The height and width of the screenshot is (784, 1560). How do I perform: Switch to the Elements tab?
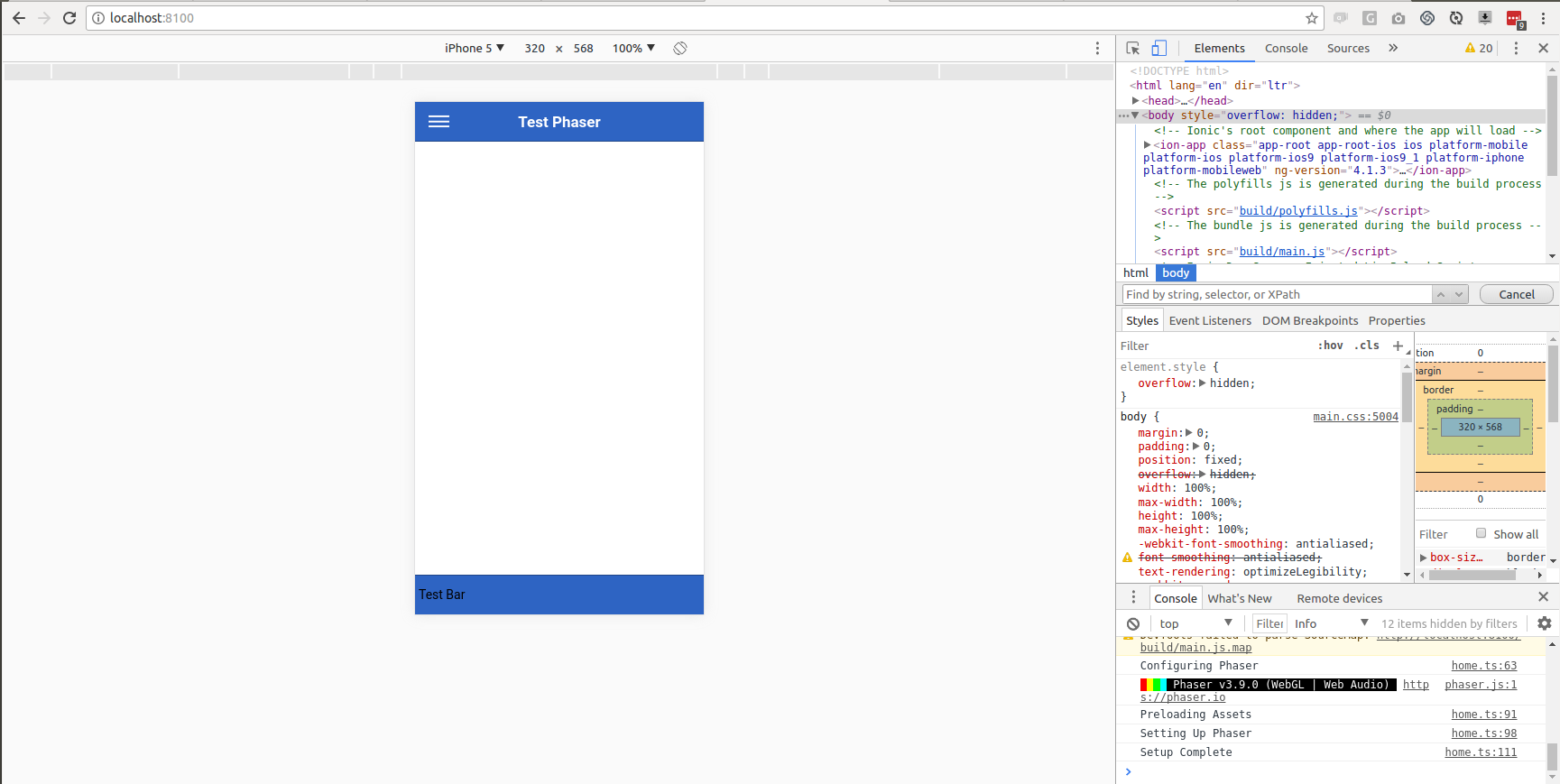[1219, 48]
